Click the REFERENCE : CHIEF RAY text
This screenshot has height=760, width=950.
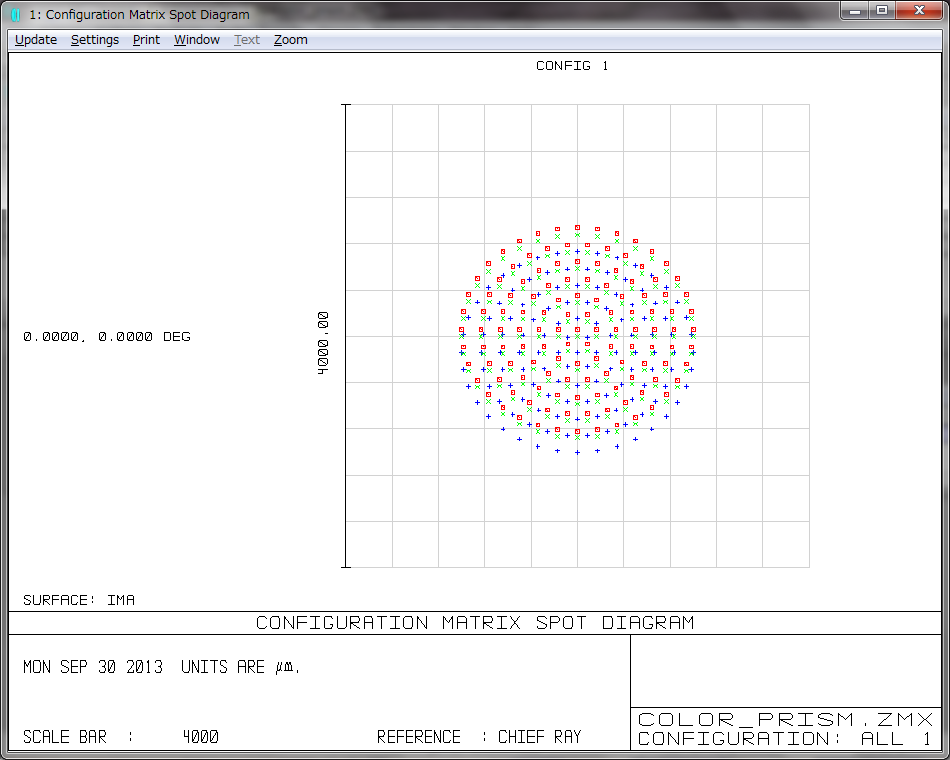tap(479, 737)
